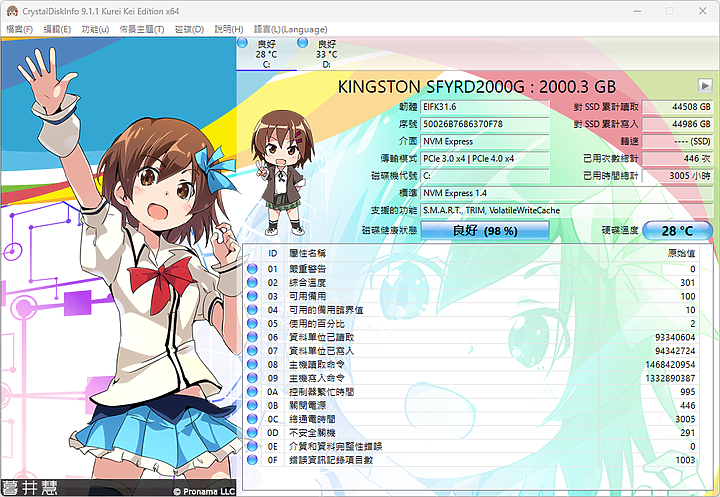The height and width of the screenshot is (497, 720).
Task: Click the blue status icon of attribute 0D
Action: click(252, 433)
